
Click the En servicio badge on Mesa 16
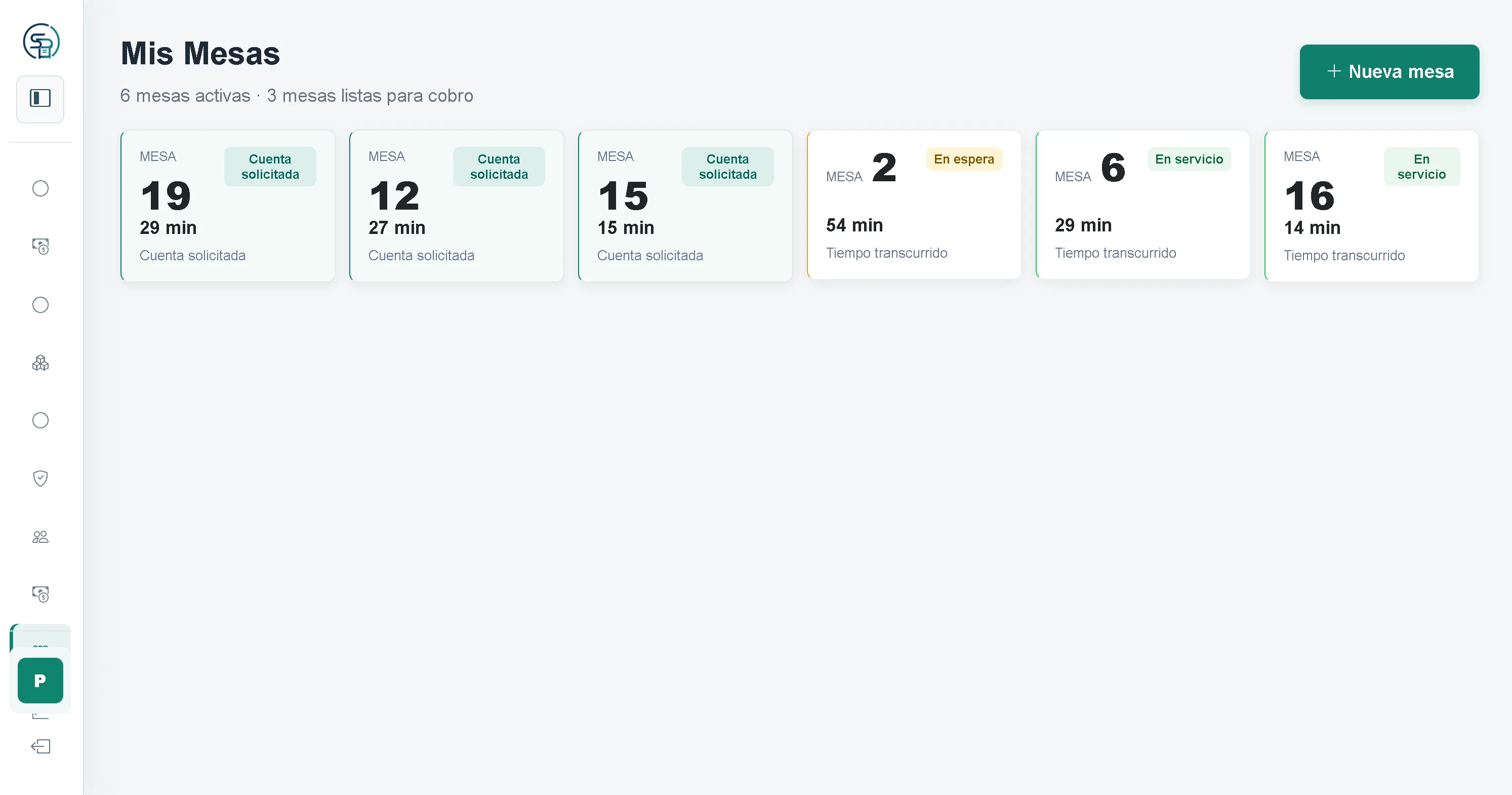tap(1421, 167)
